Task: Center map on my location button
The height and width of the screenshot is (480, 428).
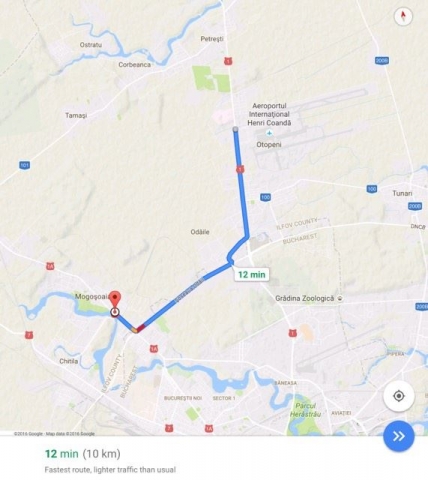Action: (x=399, y=396)
